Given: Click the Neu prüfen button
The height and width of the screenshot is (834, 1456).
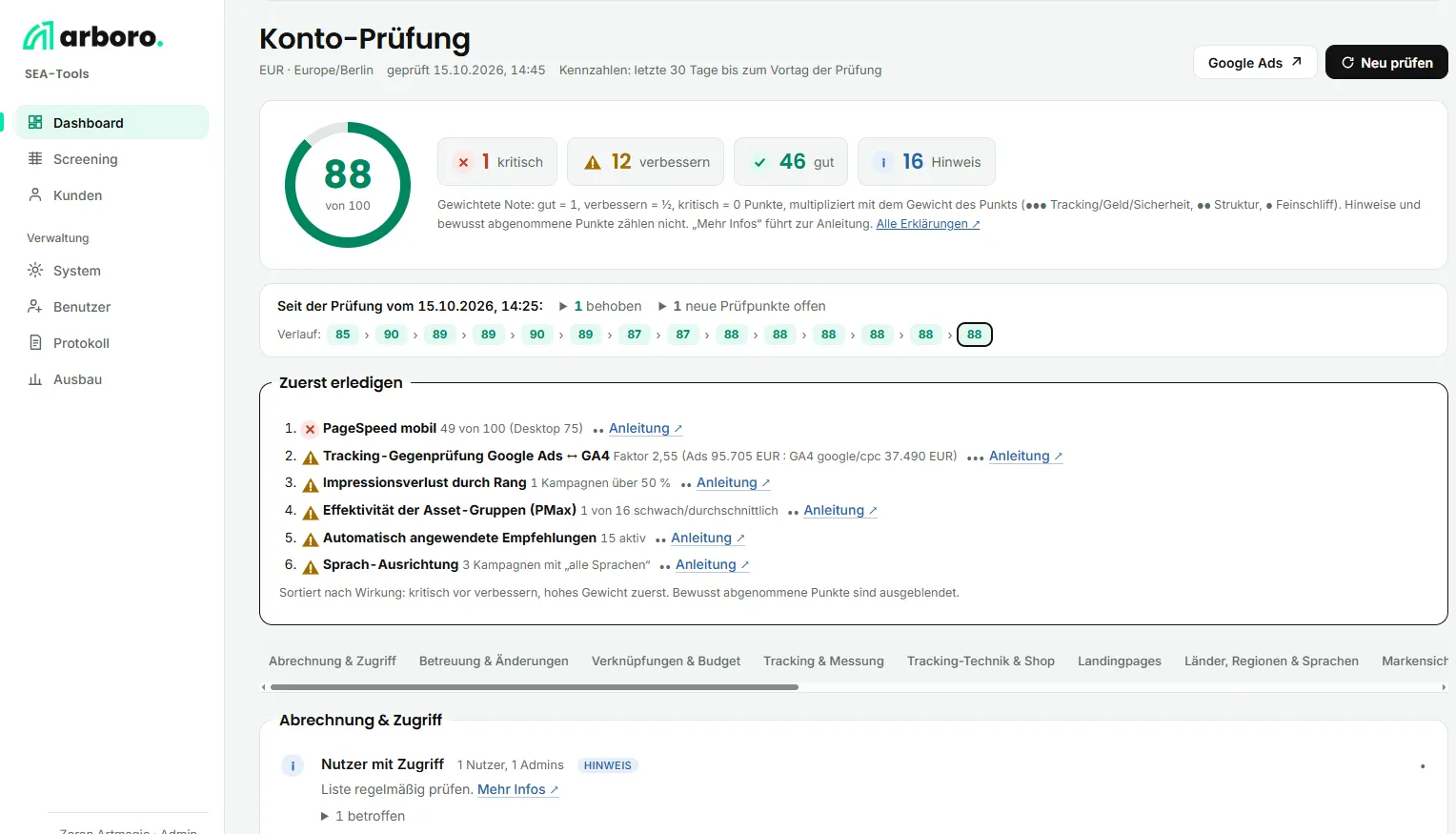Looking at the screenshot, I should tap(1386, 62).
